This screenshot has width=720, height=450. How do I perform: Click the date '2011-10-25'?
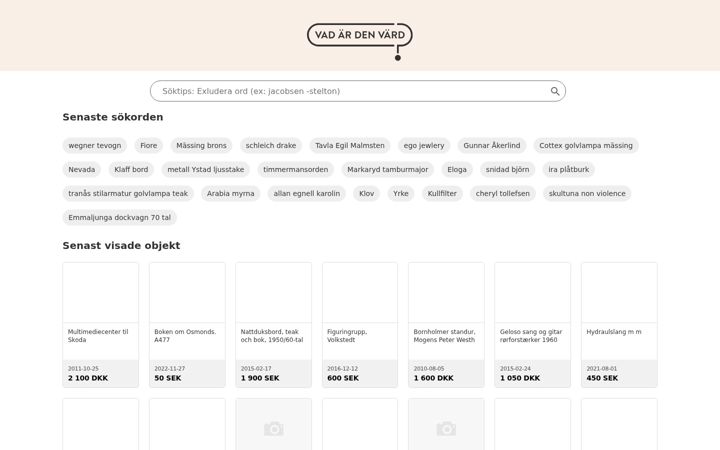click(83, 369)
